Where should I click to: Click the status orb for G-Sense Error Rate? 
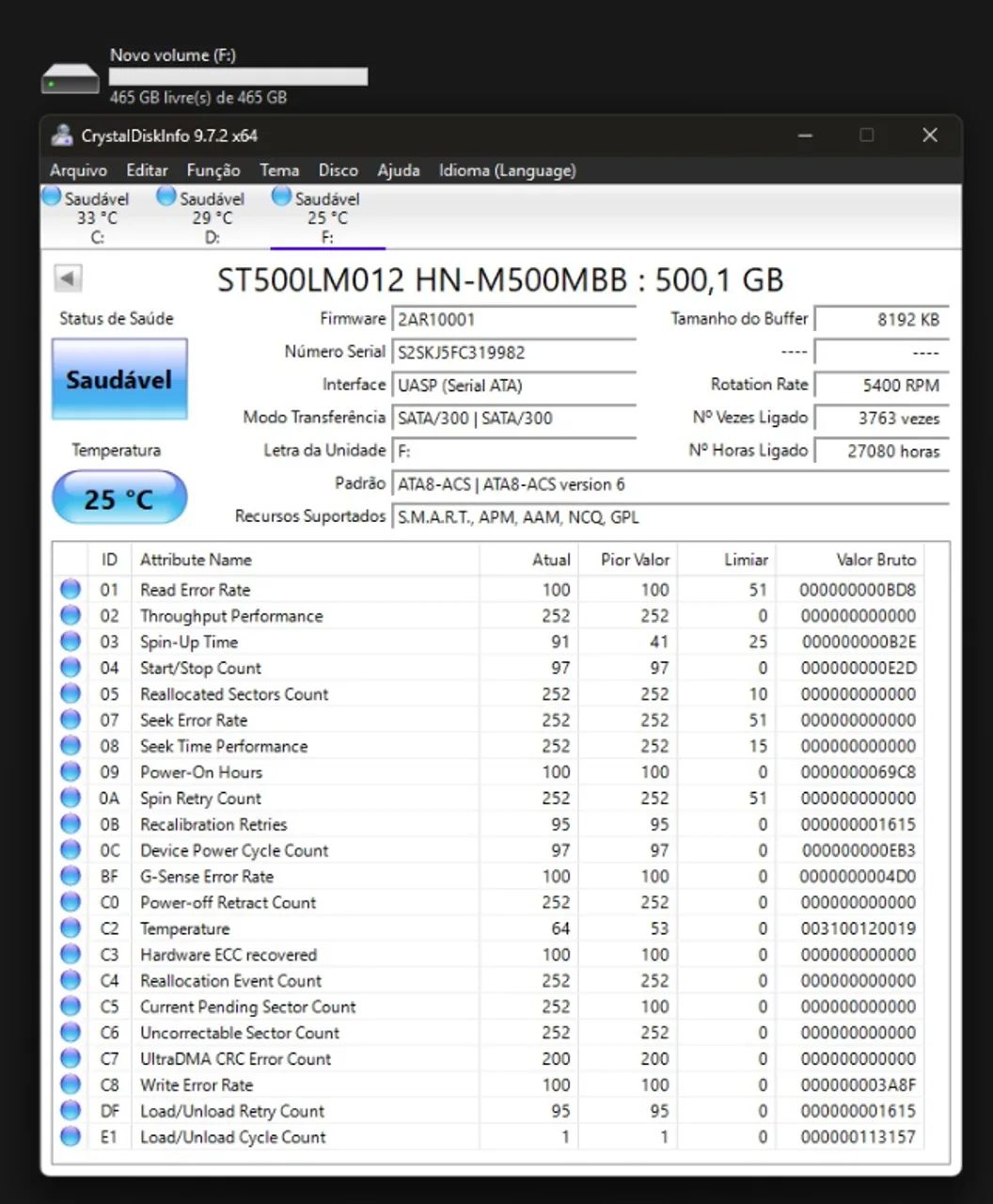pyautogui.click(x=71, y=876)
